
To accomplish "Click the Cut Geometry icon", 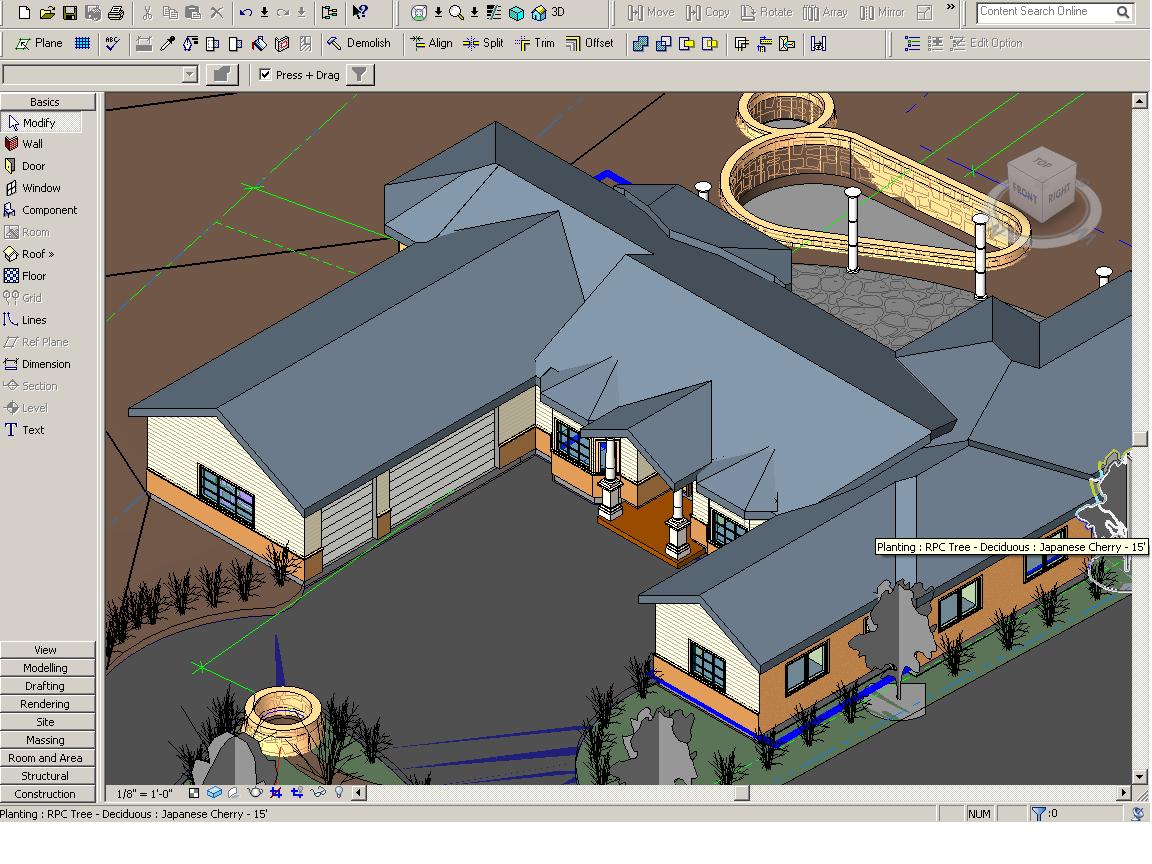I will pos(686,43).
